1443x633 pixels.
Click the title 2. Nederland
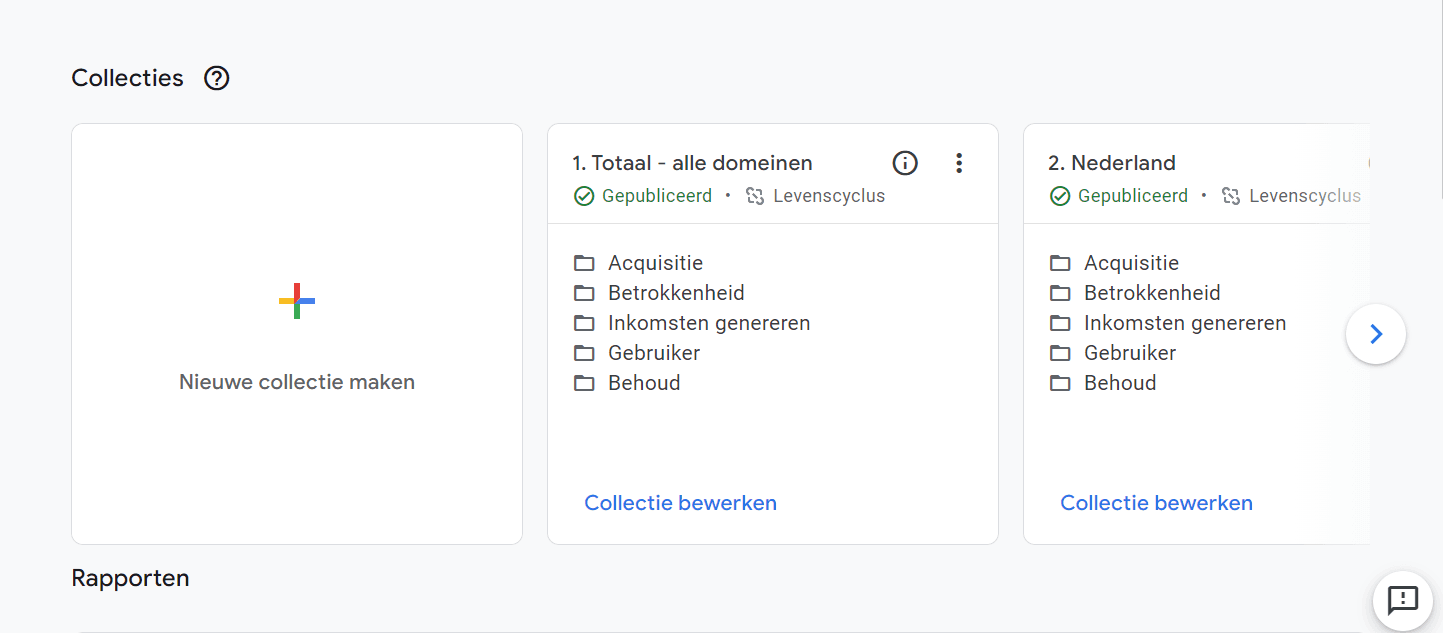(1112, 163)
